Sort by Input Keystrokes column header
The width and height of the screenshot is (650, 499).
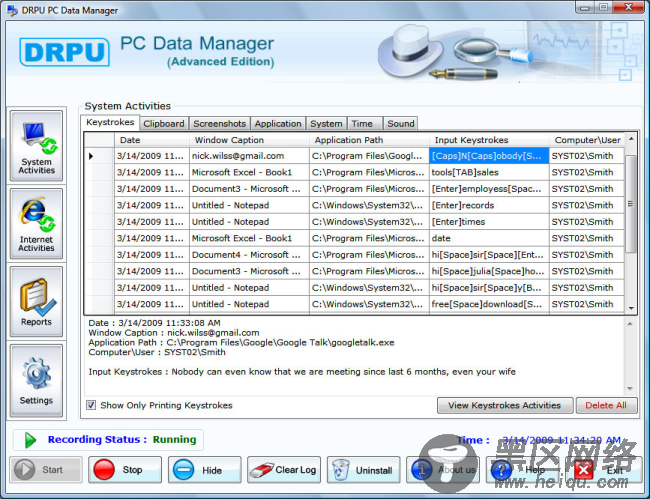pyautogui.click(x=489, y=140)
